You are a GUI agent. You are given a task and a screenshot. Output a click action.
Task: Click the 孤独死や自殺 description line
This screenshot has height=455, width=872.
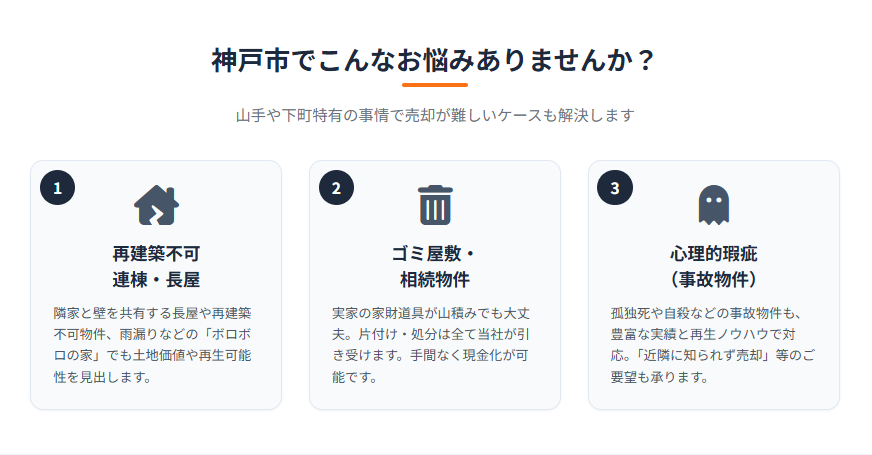click(706, 313)
